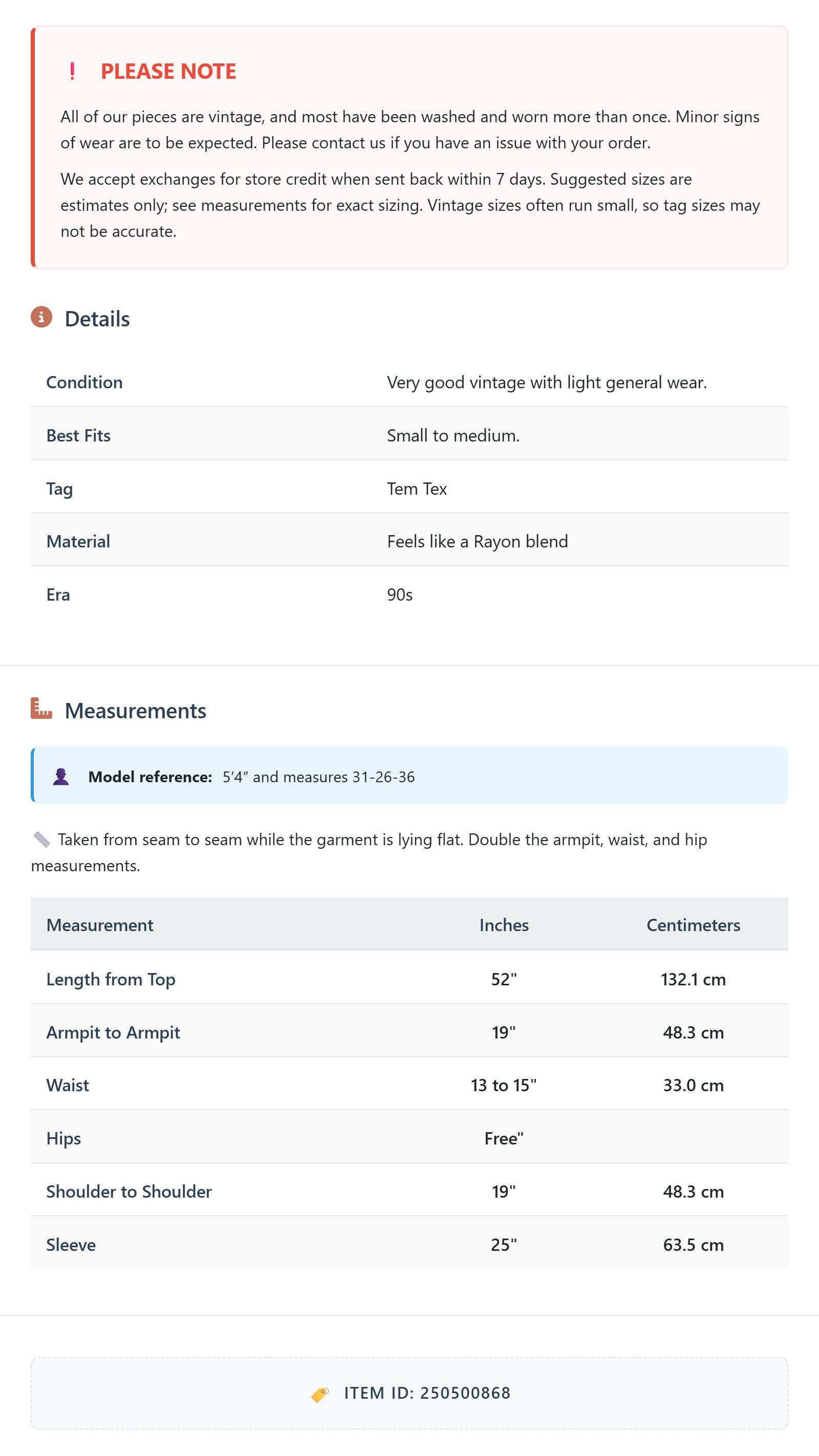Click the 90s era value

tap(400, 594)
